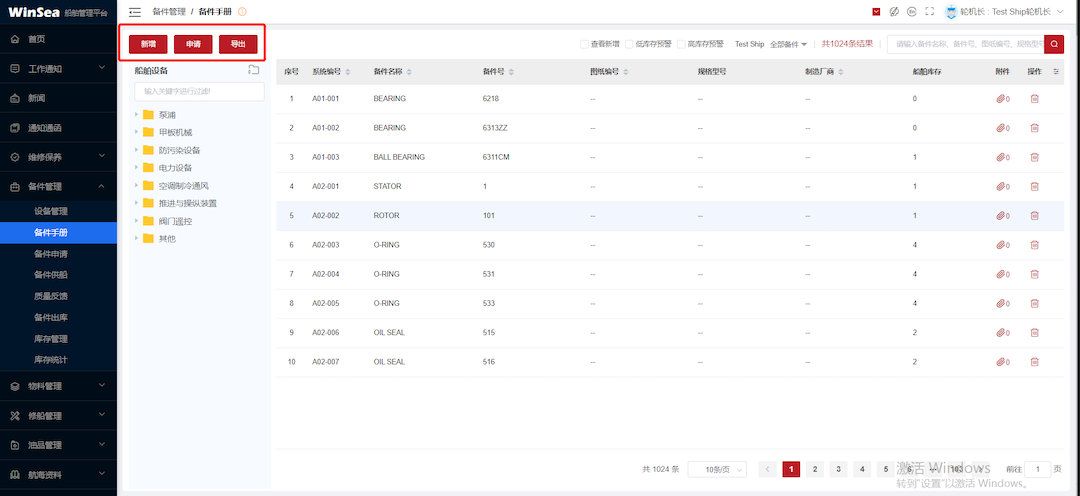Go to page 2

pos(814,470)
